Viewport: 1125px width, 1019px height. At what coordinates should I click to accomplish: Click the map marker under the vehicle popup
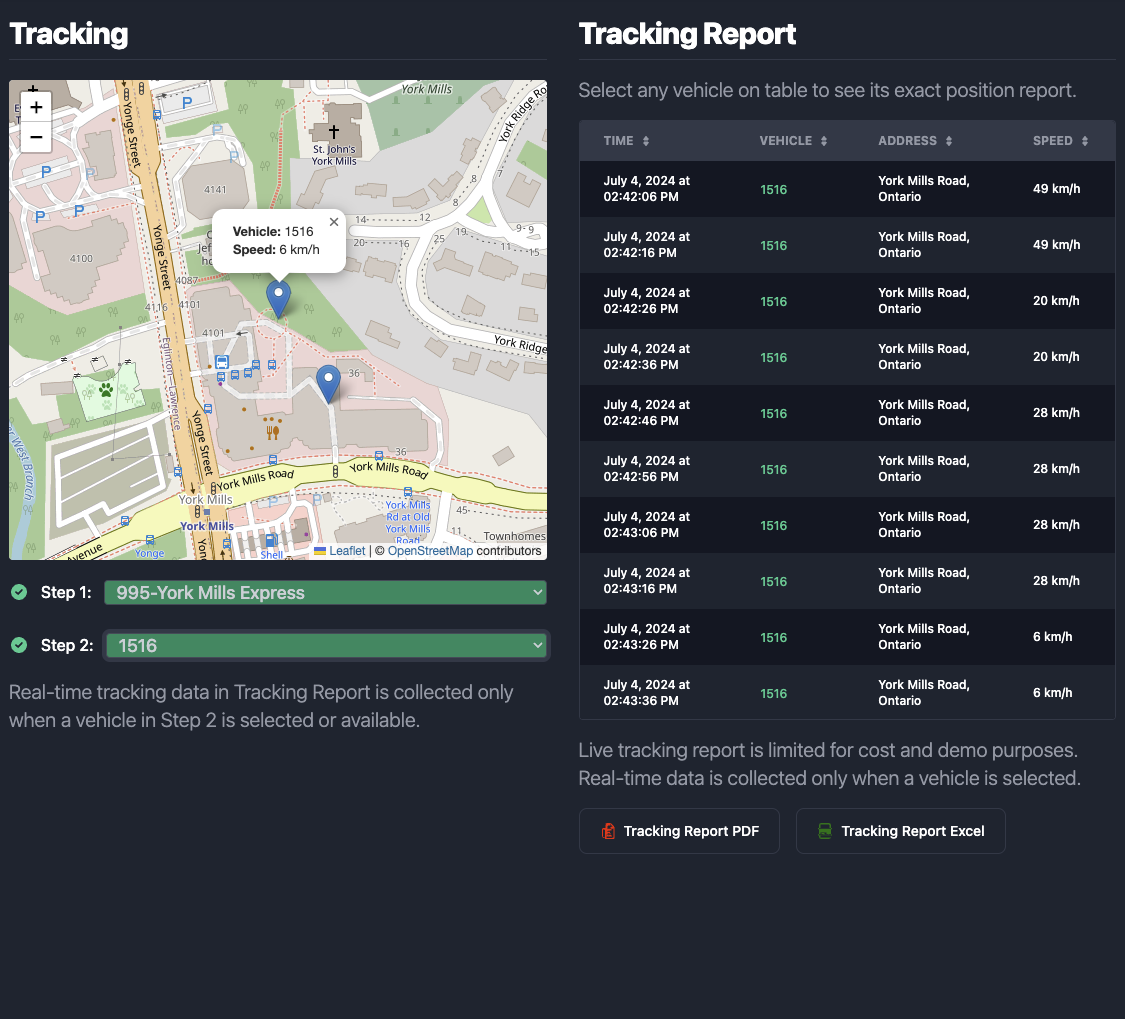(278, 299)
